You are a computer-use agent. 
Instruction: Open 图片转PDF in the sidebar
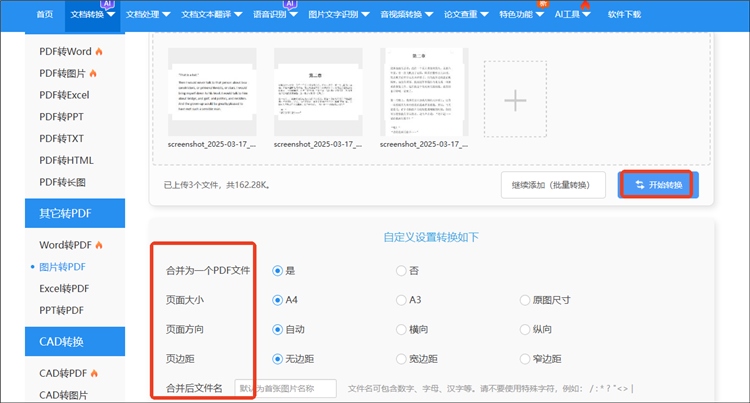[62, 267]
